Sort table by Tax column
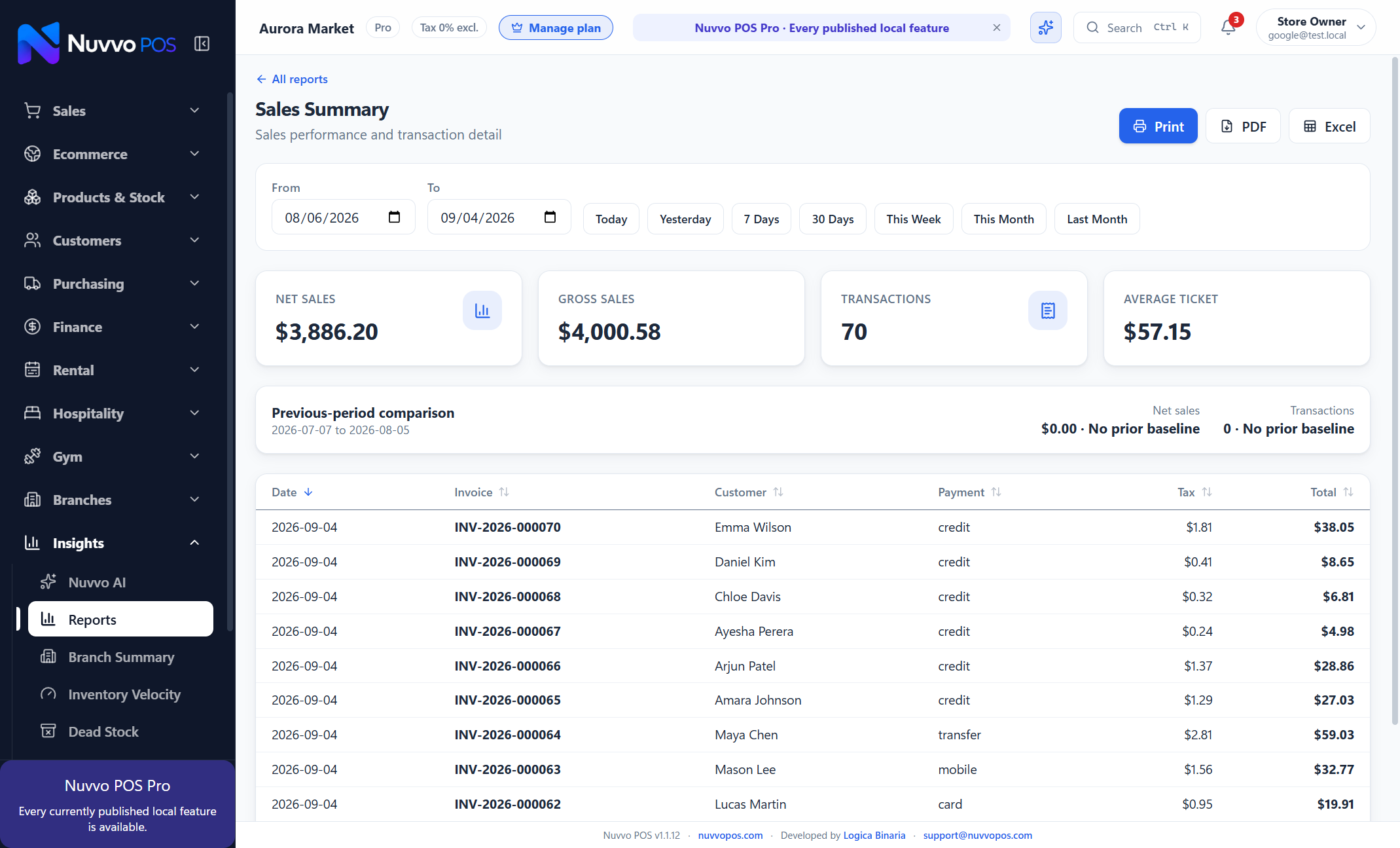This screenshot has width=1400, height=848. pyautogui.click(x=1194, y=492)
